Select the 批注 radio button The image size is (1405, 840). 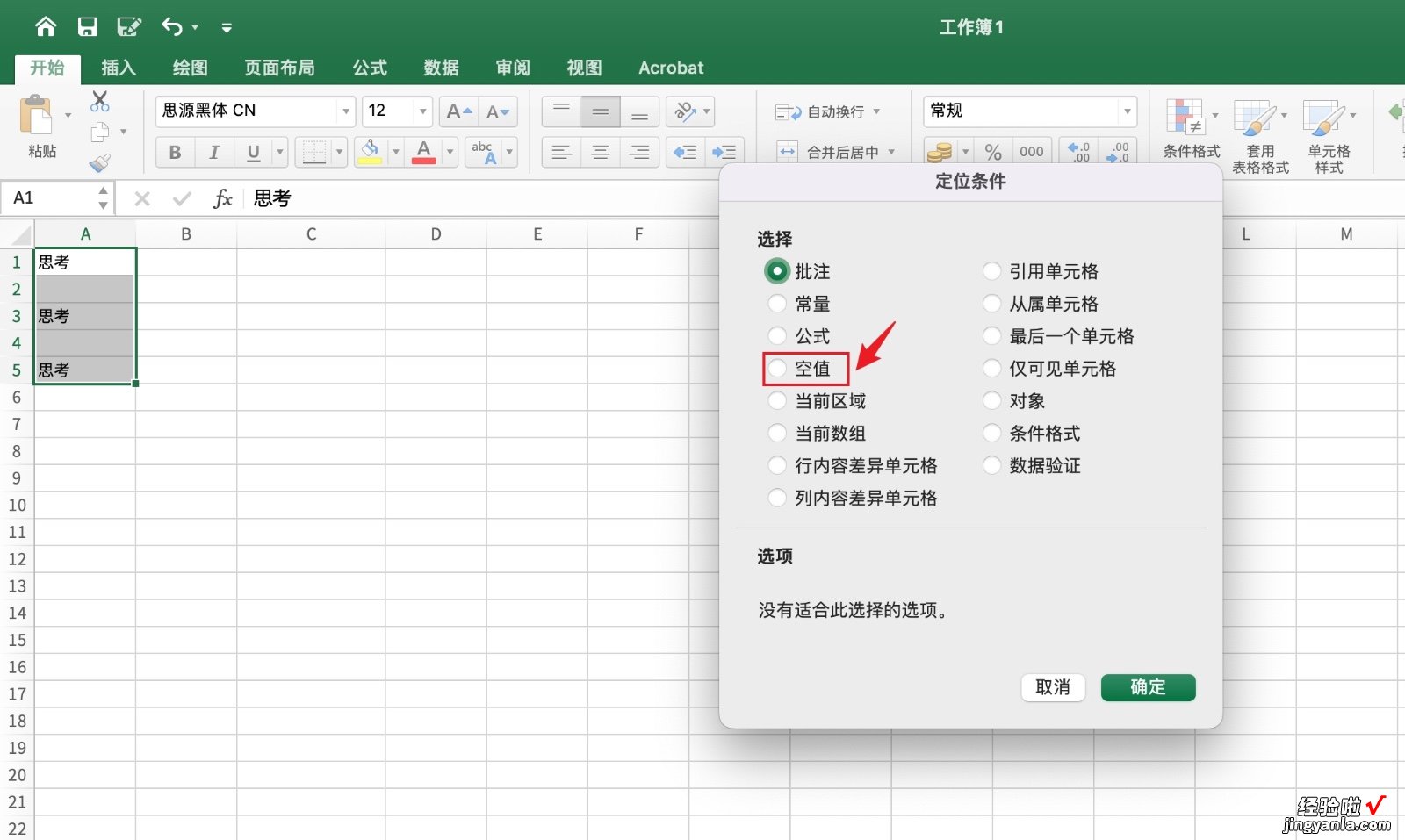tap(777, 271)
